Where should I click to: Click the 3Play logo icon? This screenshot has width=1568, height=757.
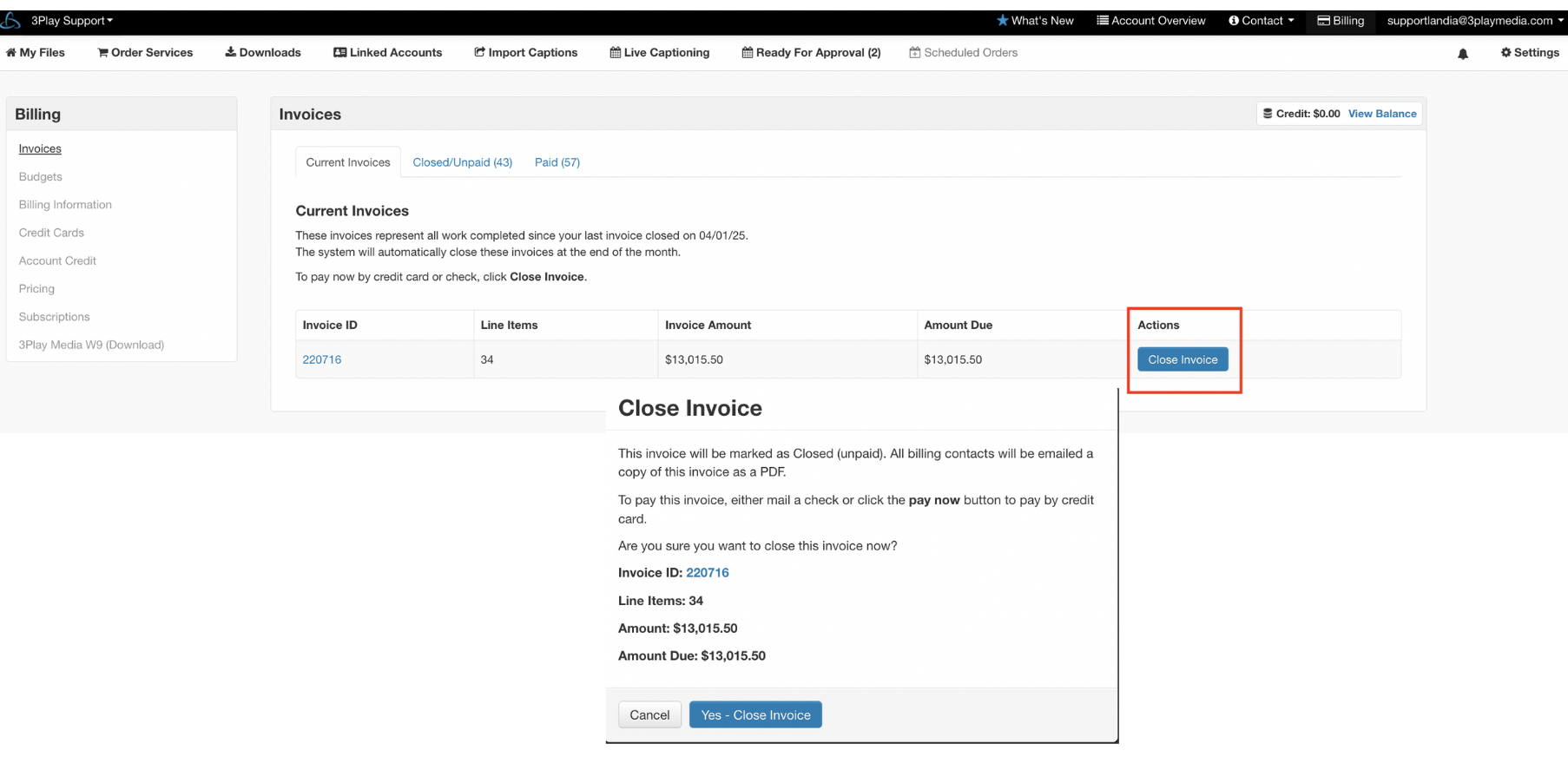10,20
